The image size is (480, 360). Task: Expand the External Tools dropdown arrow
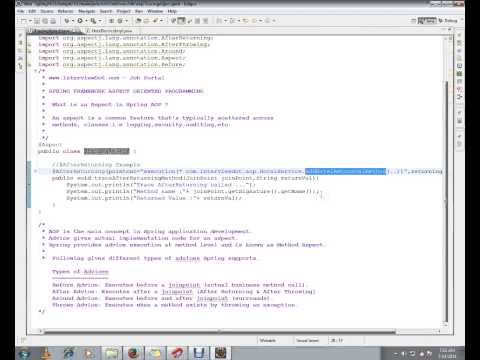(100, 21)
